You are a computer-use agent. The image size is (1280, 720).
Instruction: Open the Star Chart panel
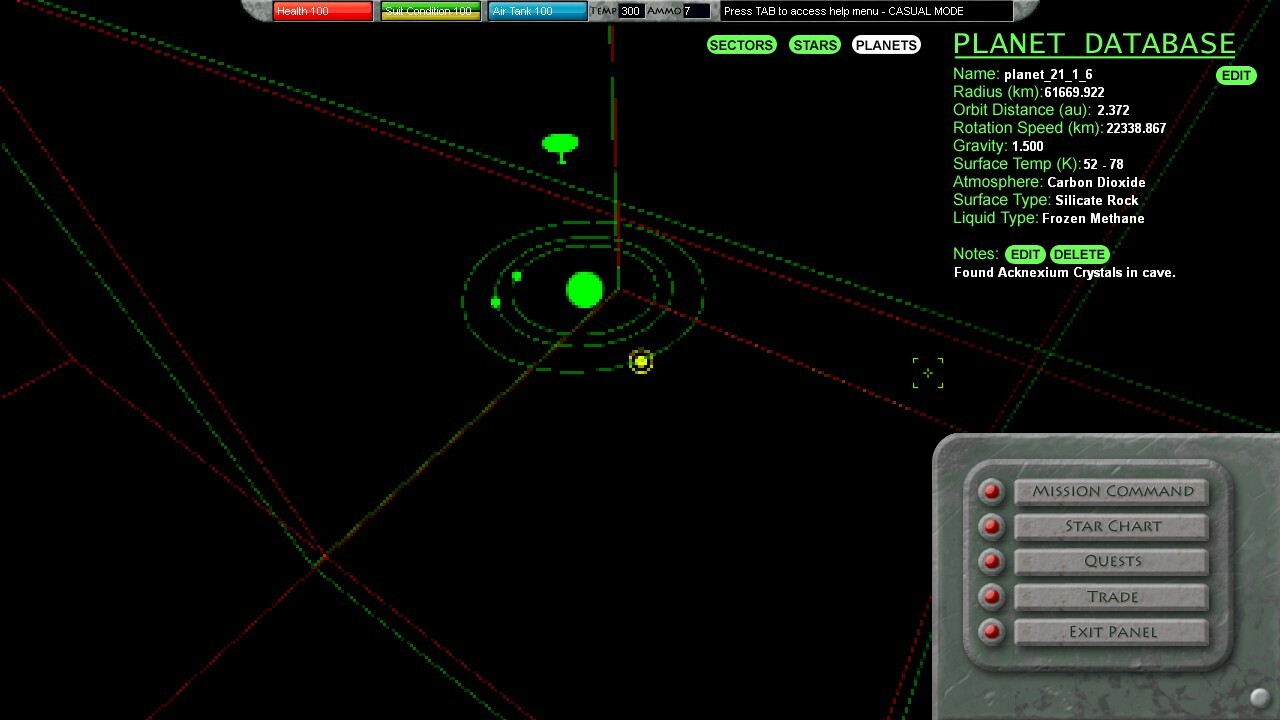click(1111, 526)
